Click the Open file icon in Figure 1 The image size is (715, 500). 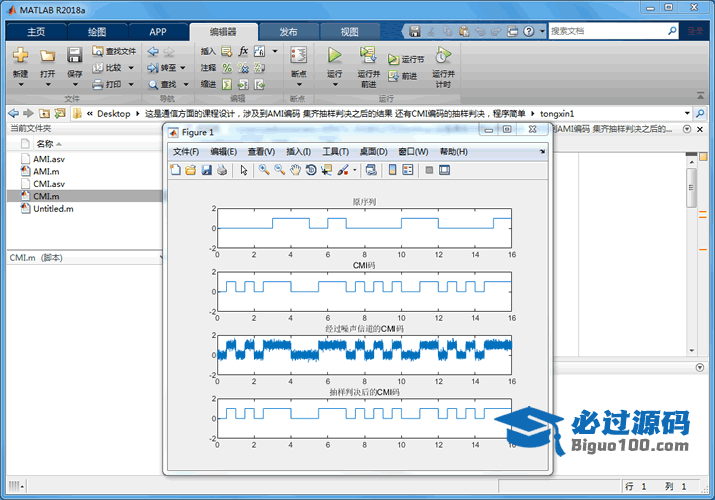point(191,170)
